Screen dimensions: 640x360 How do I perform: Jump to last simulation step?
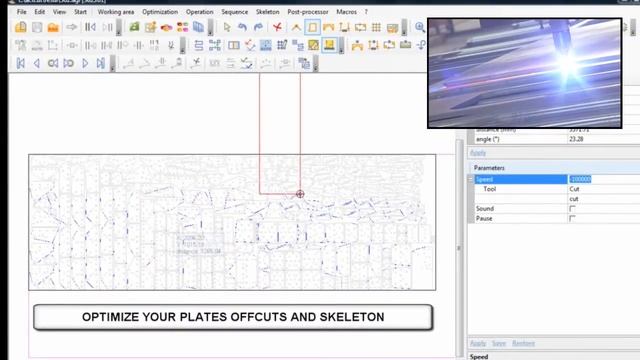pos(100,63)
